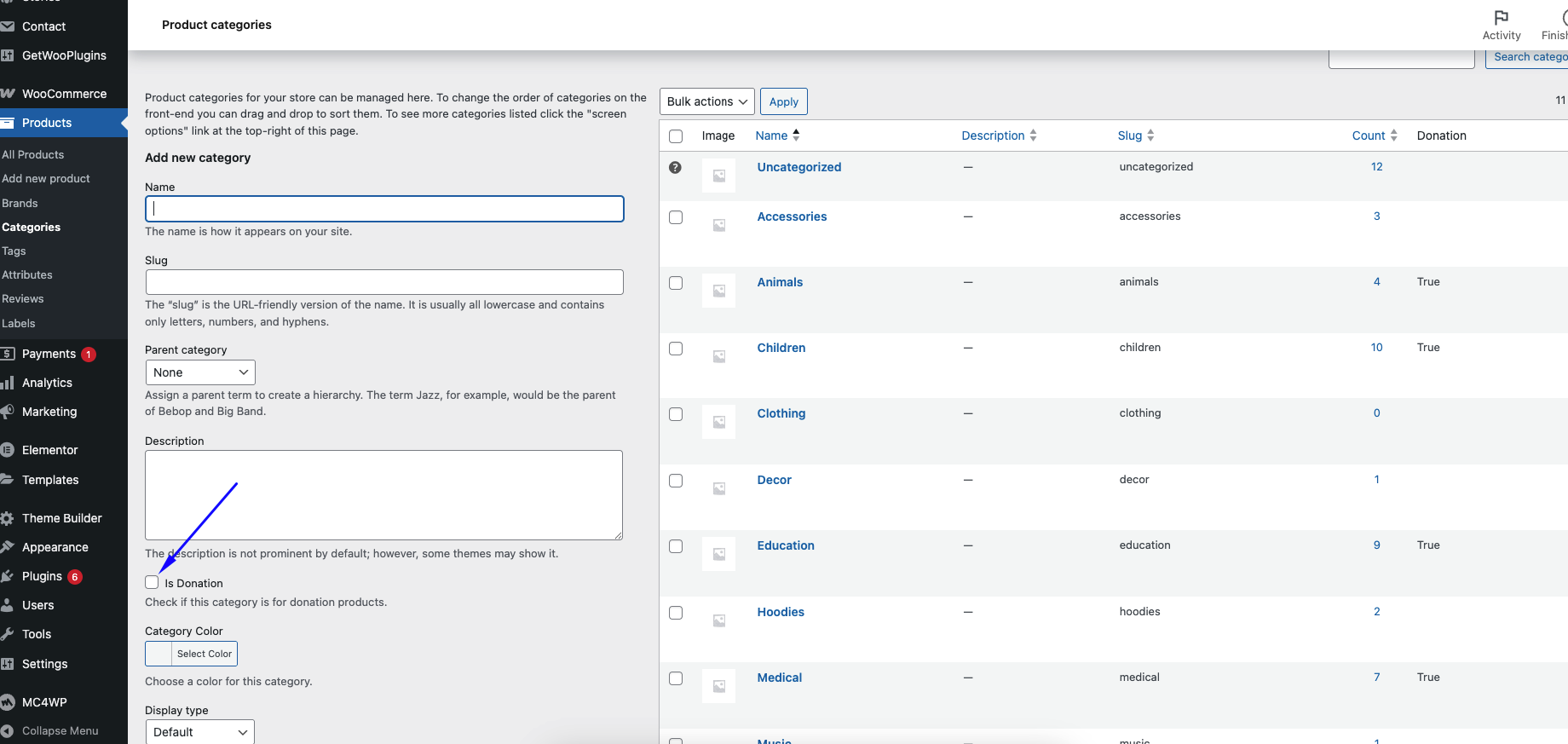
Task: Expand the Parent category dropdown
Action: coord(200,372)
